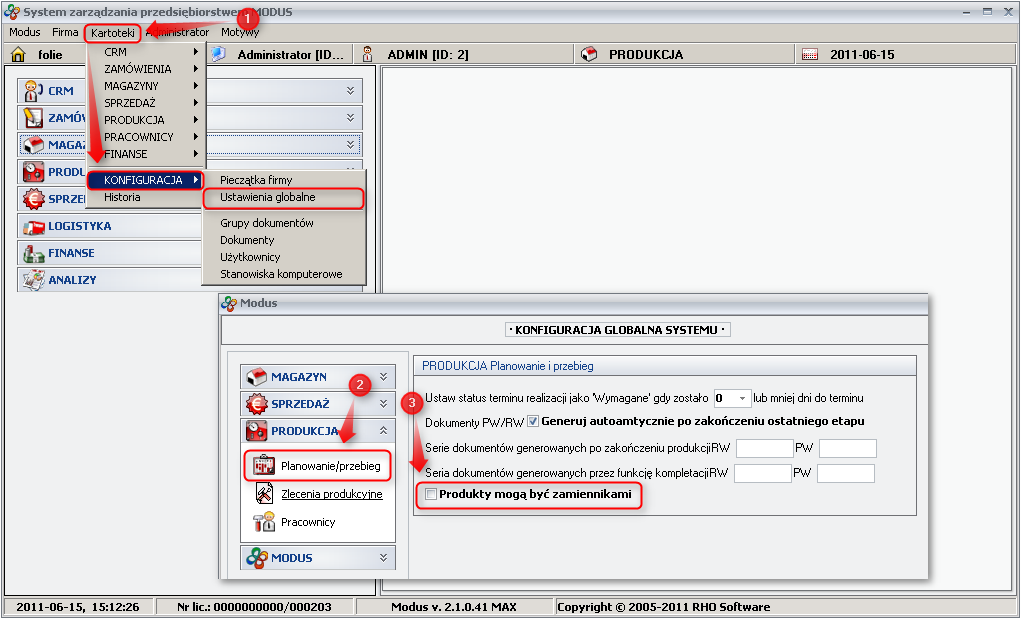This screenshot has width=1021, height=619.
Task: Choose Użytkownicy submenu item
Action: pos(284,256)
